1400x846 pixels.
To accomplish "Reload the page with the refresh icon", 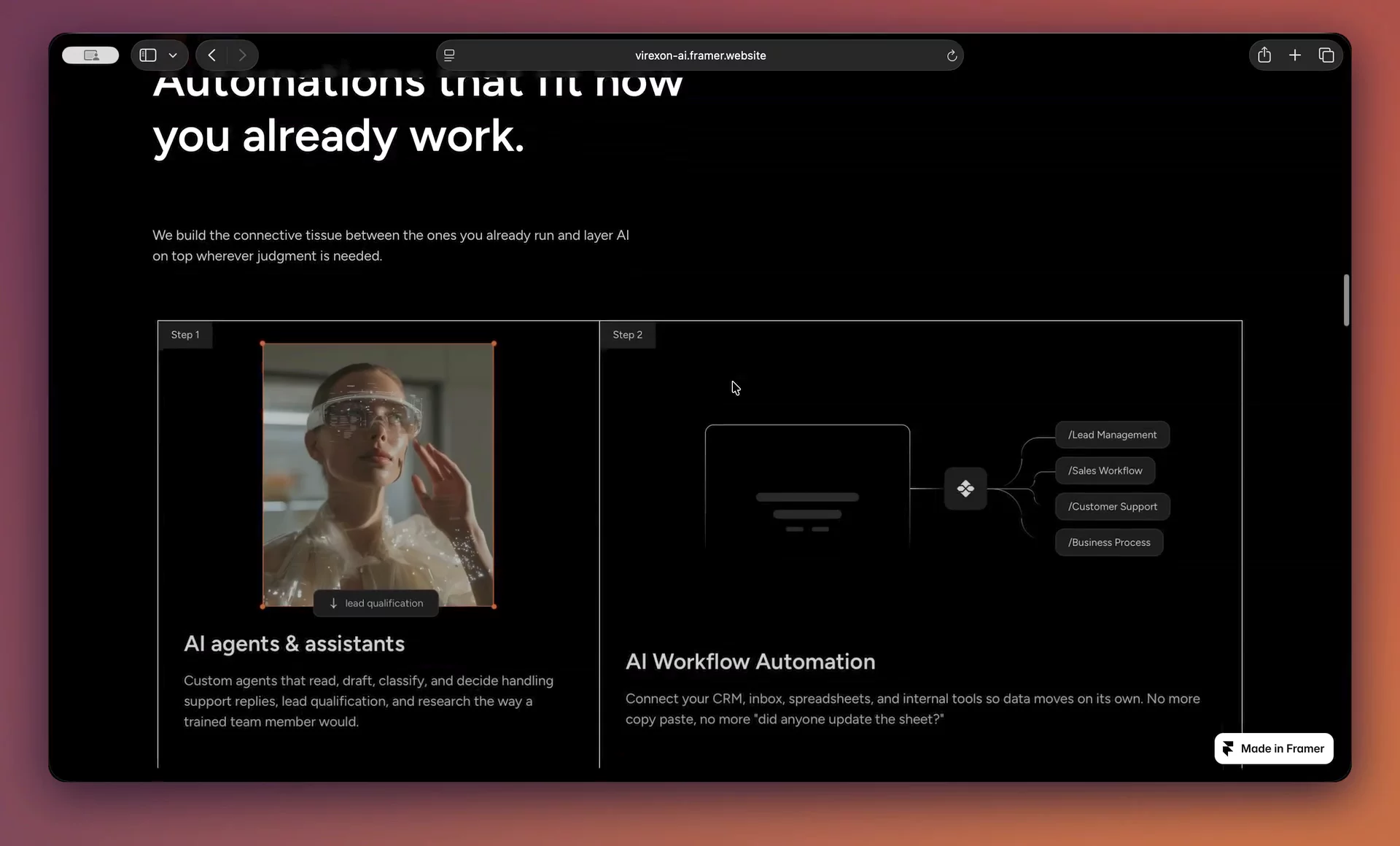I will [952, 55].
